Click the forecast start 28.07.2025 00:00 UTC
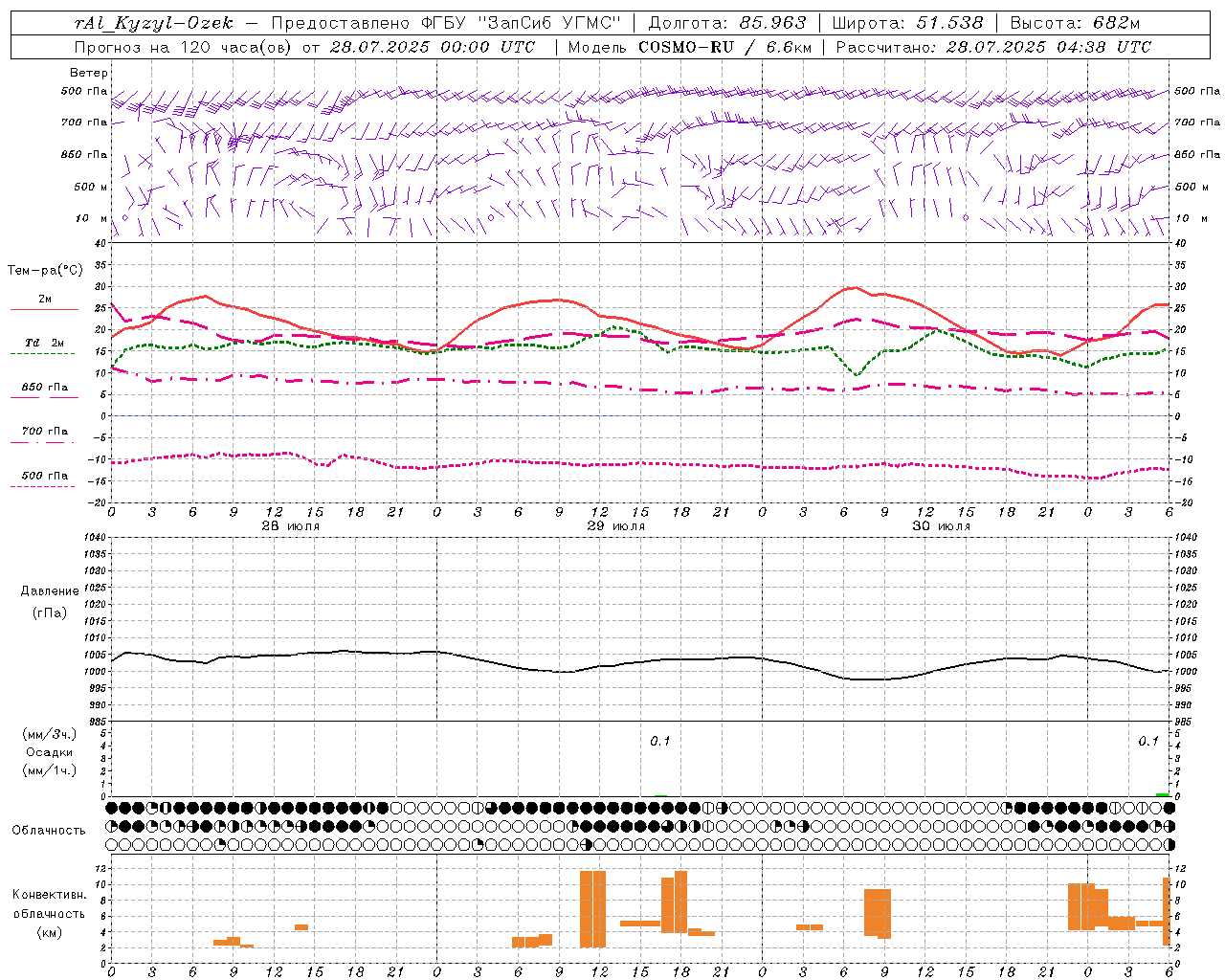Screen dimensions: 1225x980 433,47
